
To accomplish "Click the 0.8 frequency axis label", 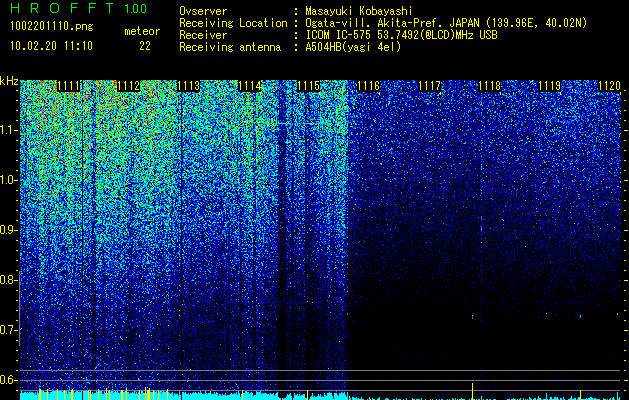I will click(8, 280).
